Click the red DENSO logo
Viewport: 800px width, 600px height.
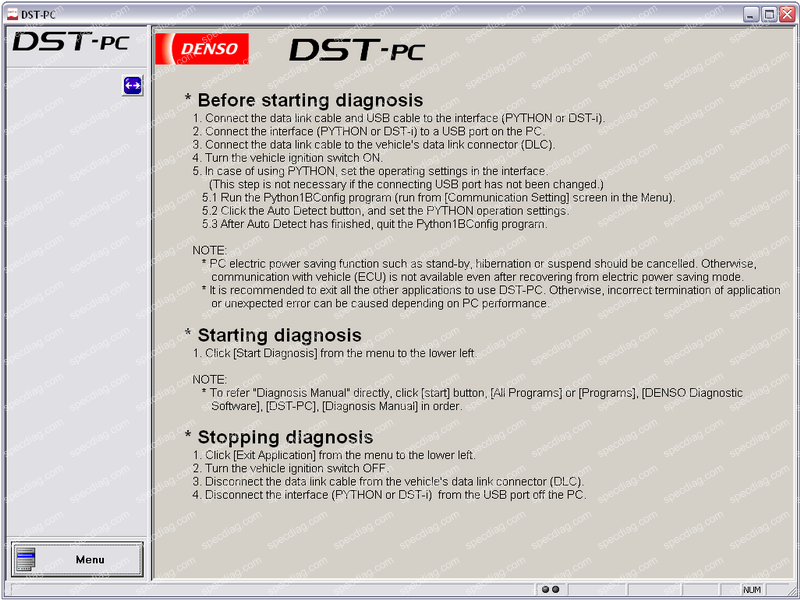(x=203, y=48)
